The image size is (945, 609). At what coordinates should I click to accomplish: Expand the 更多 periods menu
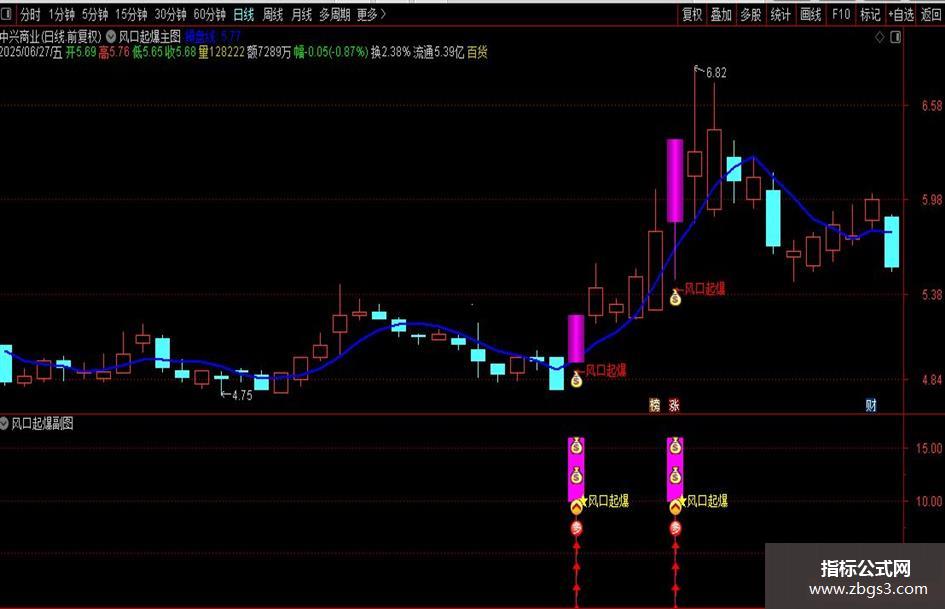click(371, 14)
